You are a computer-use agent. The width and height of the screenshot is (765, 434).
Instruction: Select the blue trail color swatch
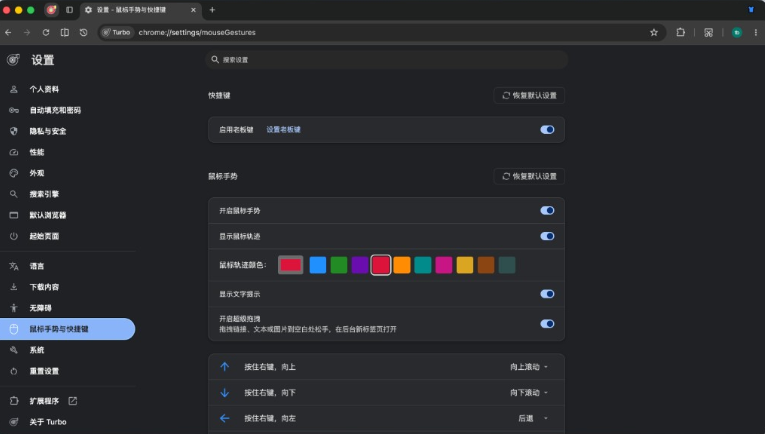318,265
